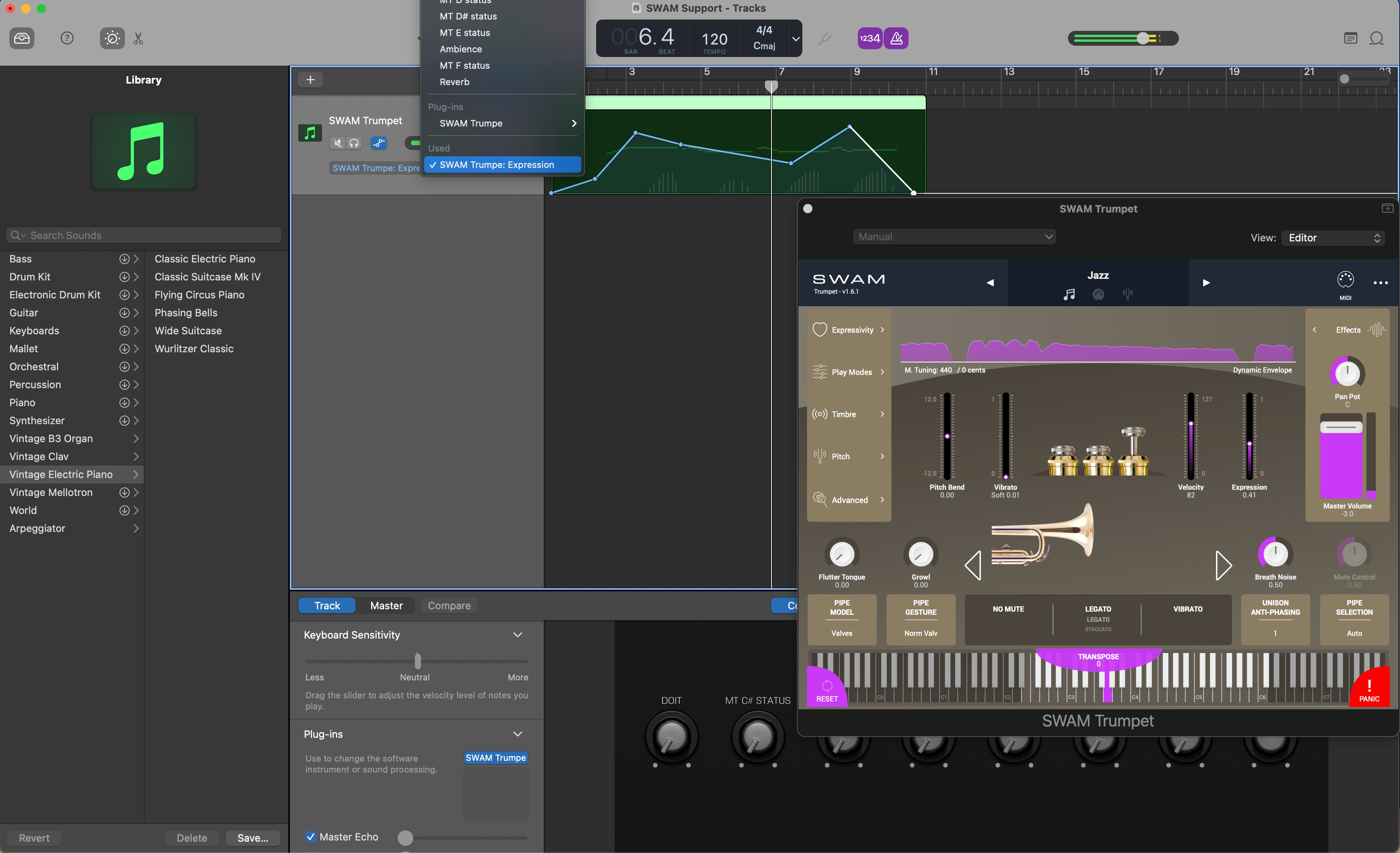Expand the Timbre section
The height and width of the screenshot is (853, 1400).
pyautogui.click(x=849, y=414)
